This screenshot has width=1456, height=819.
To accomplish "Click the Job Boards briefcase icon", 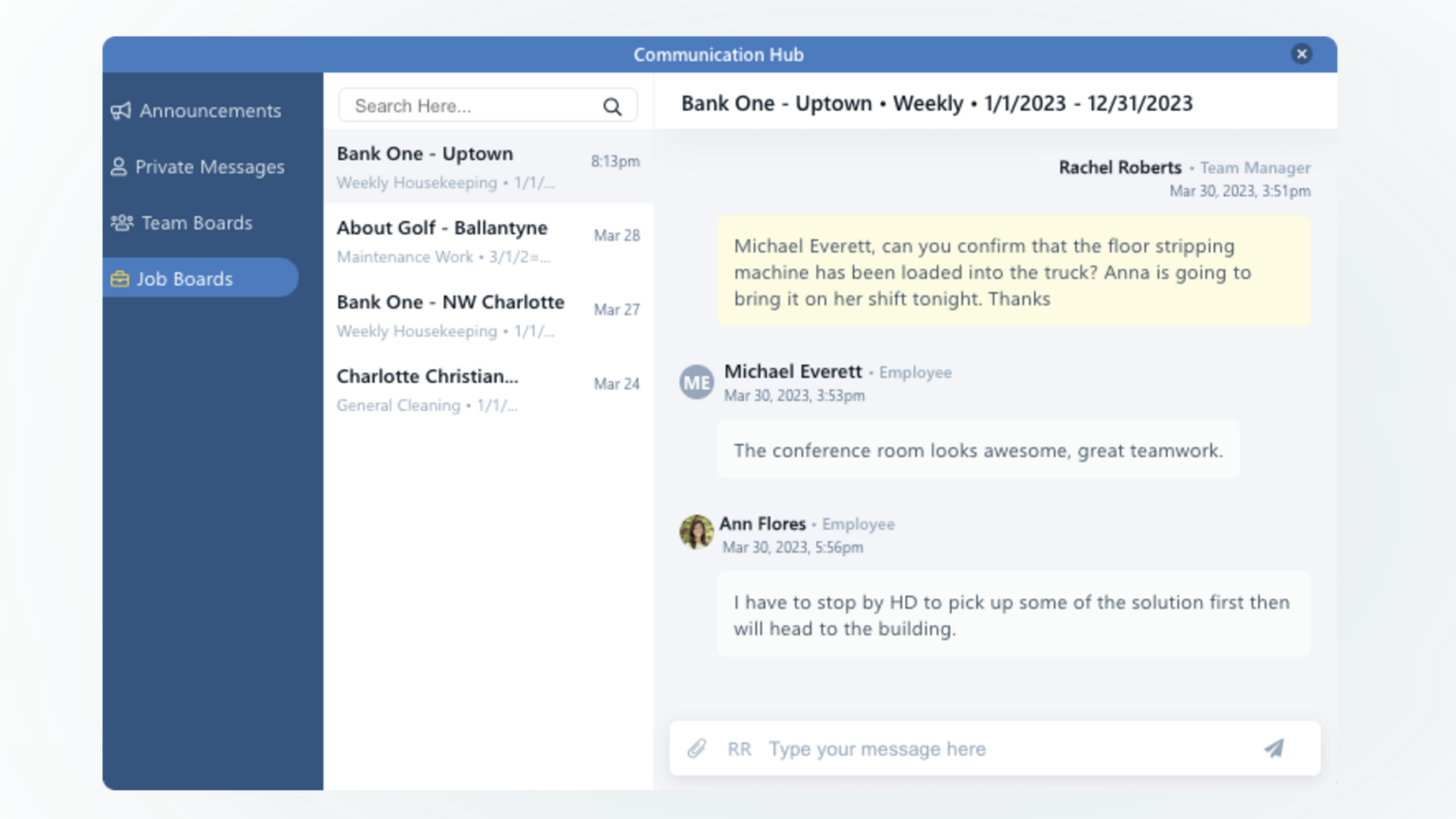I will [x=119, y=279].
